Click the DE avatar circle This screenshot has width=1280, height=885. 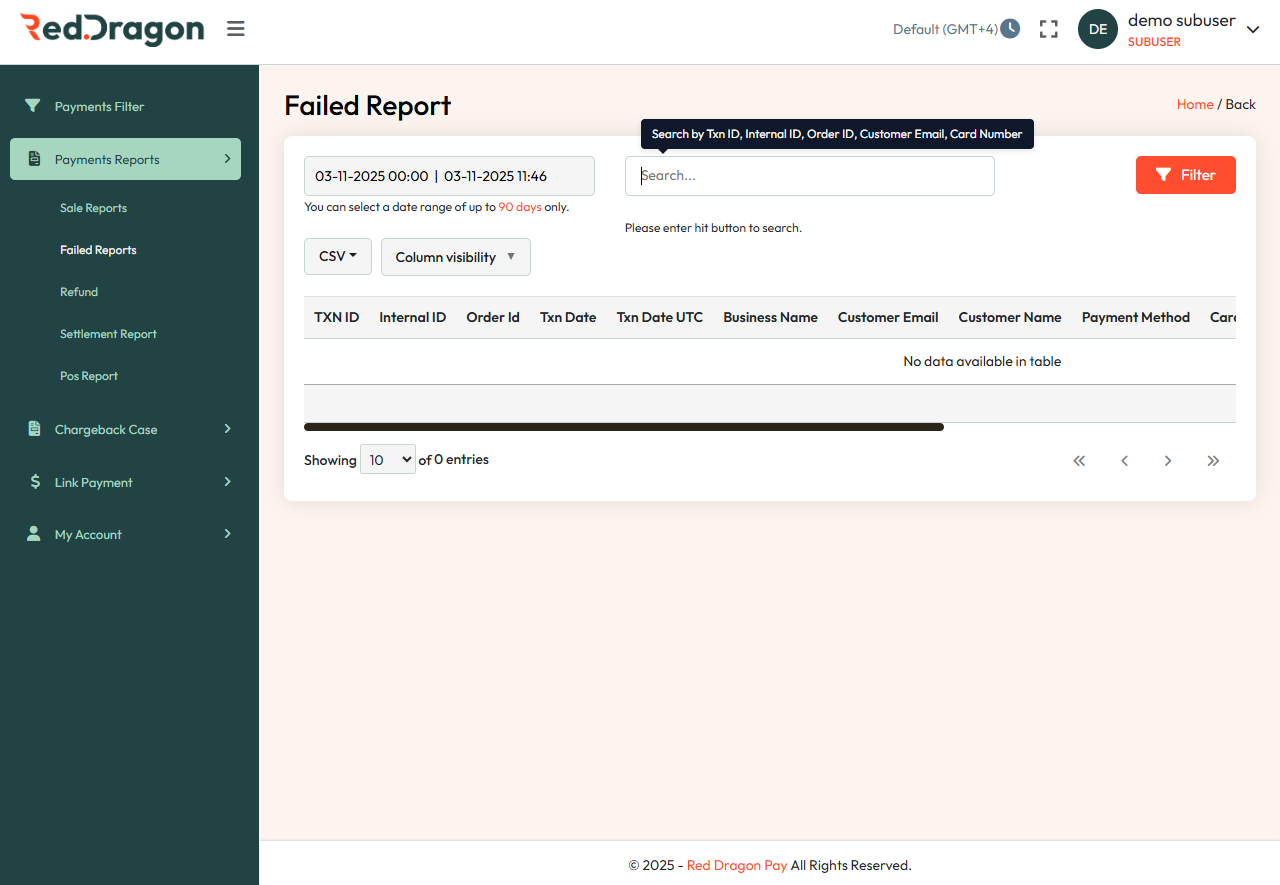pyautogui.click(x=1097, y=29)
